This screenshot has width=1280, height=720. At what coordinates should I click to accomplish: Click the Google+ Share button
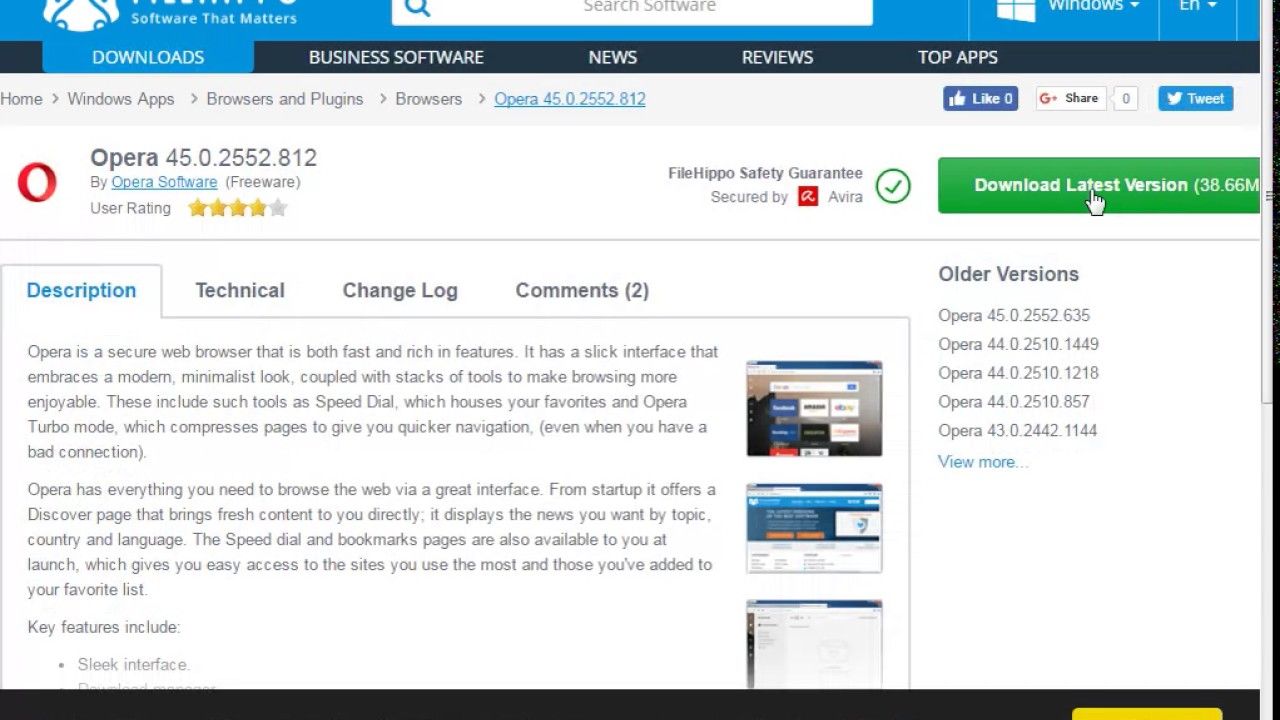pyautogui.click(x=1070, y=98)
